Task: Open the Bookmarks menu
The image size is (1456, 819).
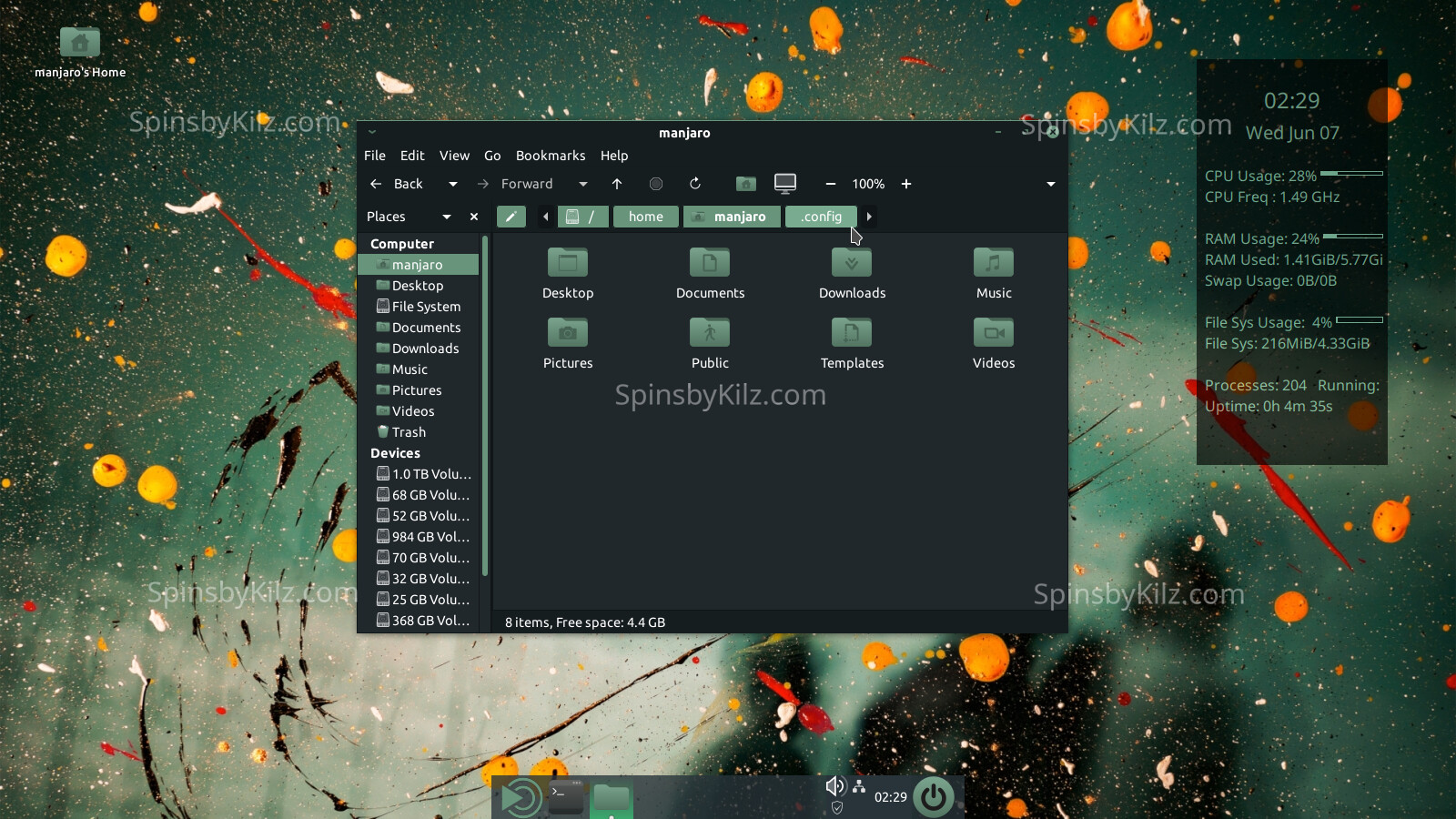Action: 550,156
